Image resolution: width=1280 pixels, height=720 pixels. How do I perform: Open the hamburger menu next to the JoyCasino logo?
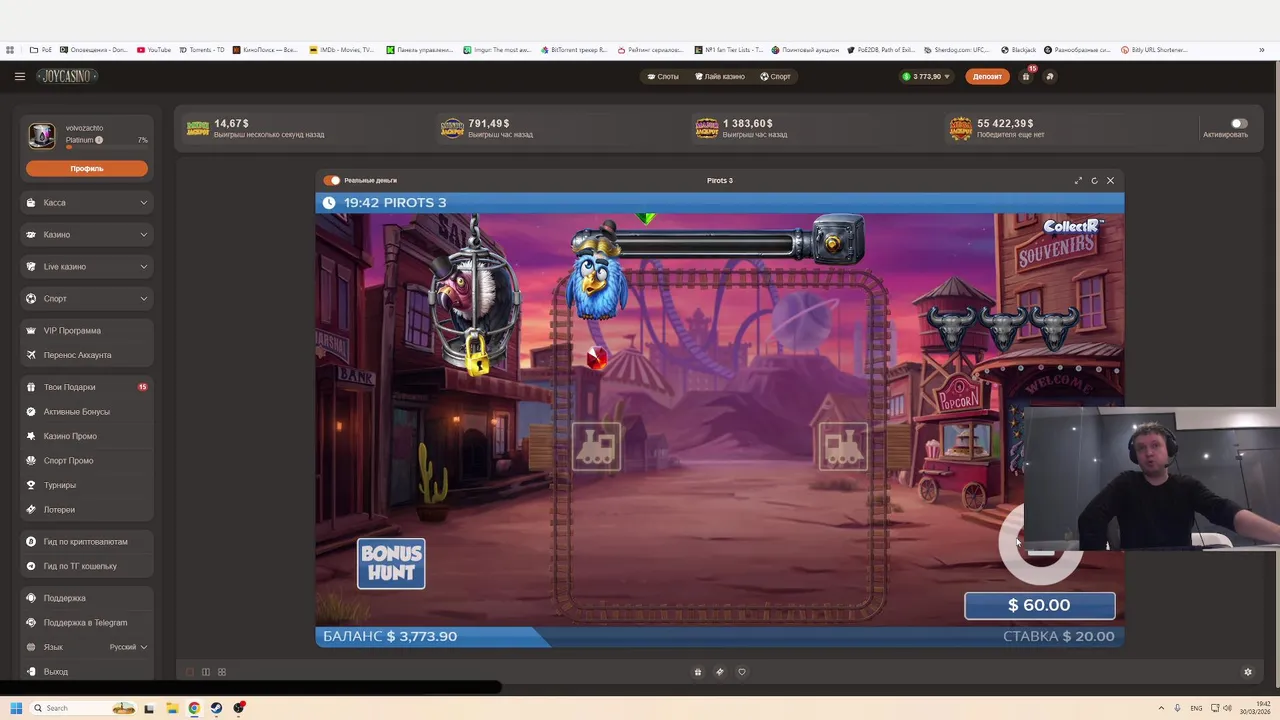19,76
